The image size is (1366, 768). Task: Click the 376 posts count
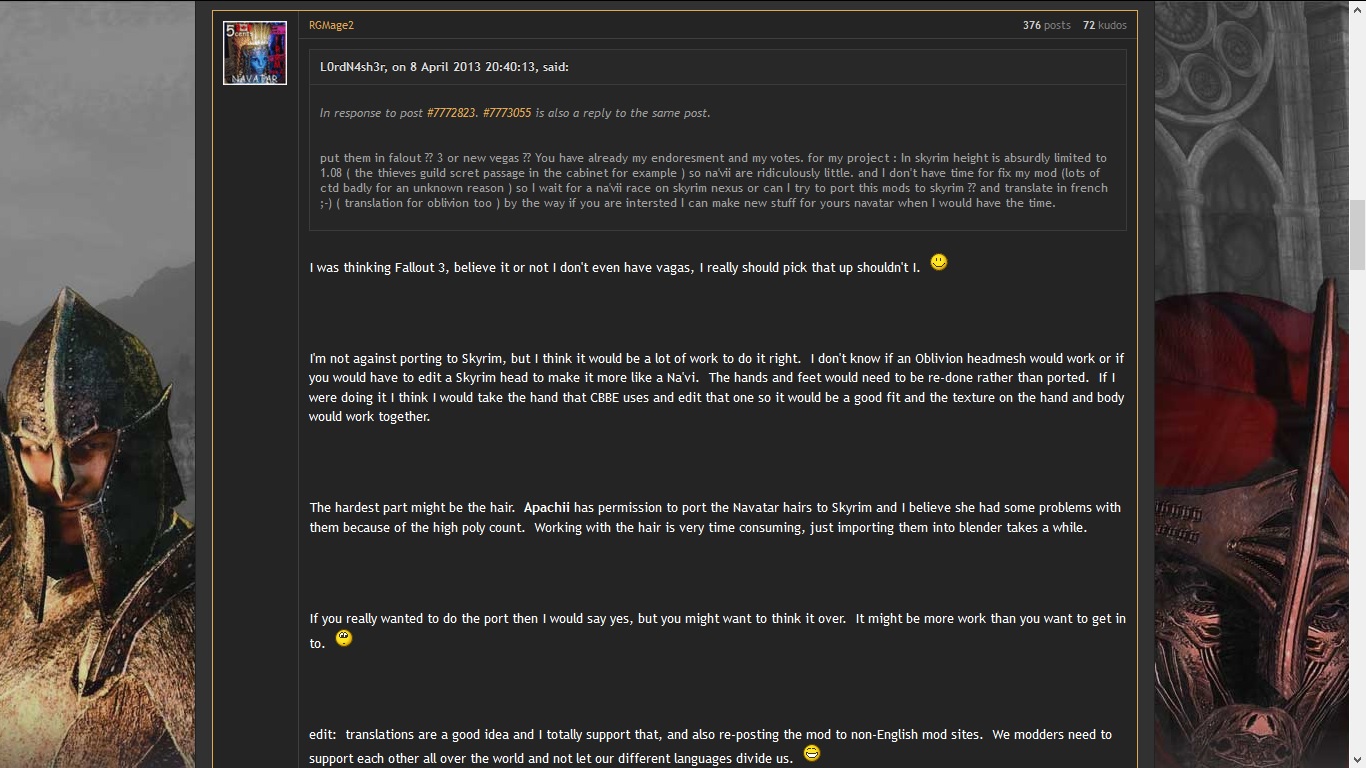point(1046,25)
